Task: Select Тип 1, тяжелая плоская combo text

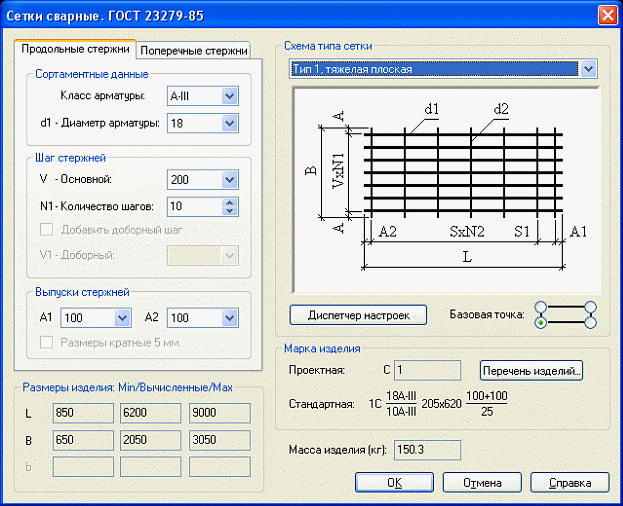Action: (x=434, y=69)
